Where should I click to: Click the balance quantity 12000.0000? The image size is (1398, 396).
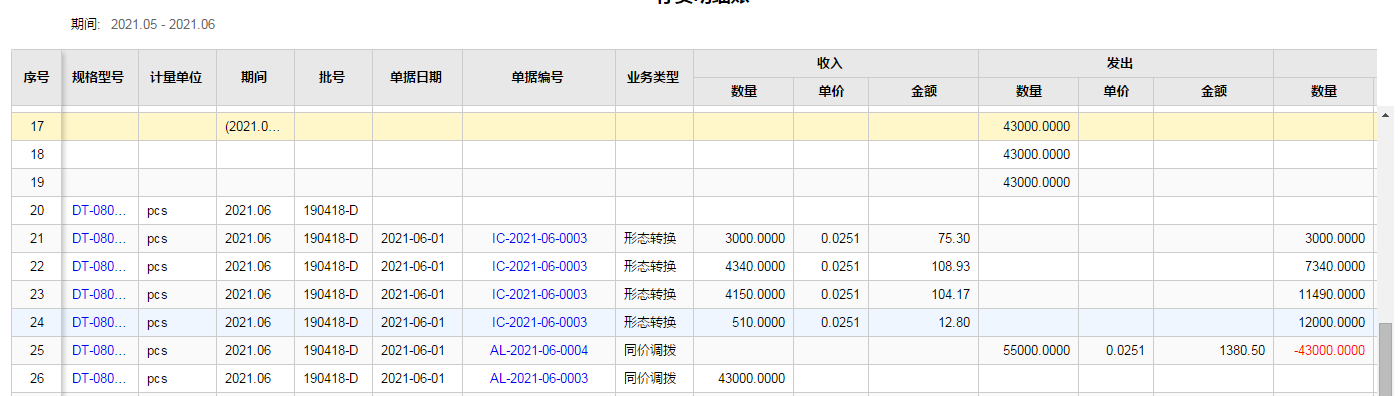click(x=1332, y=323)
